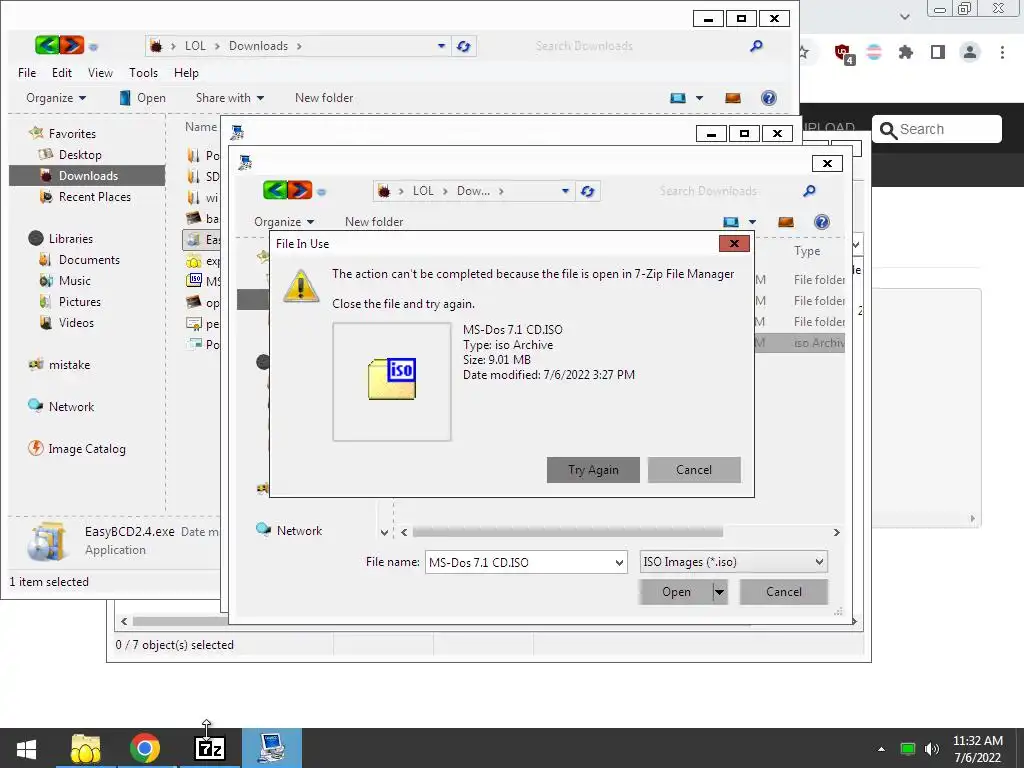Go back in Downloads Explorer window

click(47, 45)
